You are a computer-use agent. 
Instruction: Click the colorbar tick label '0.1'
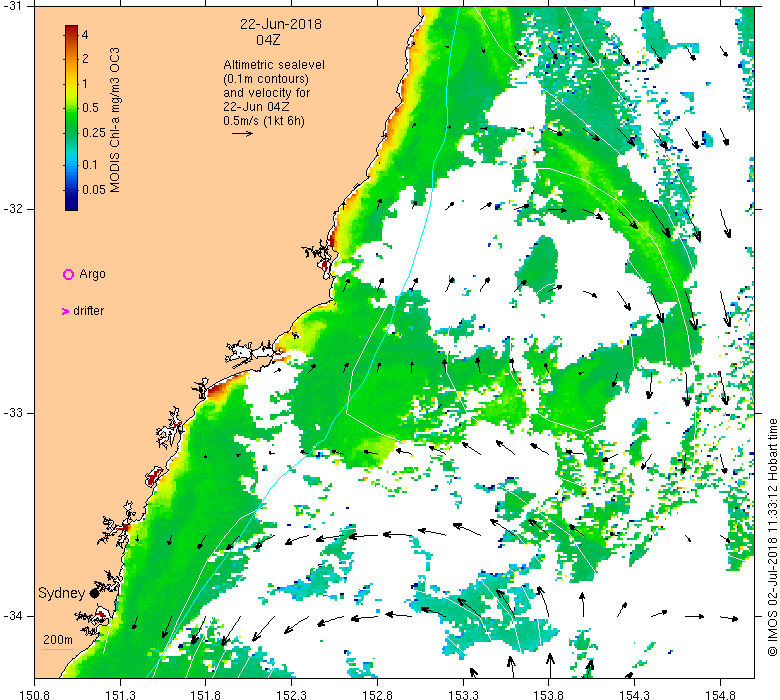tap(90, 165)
